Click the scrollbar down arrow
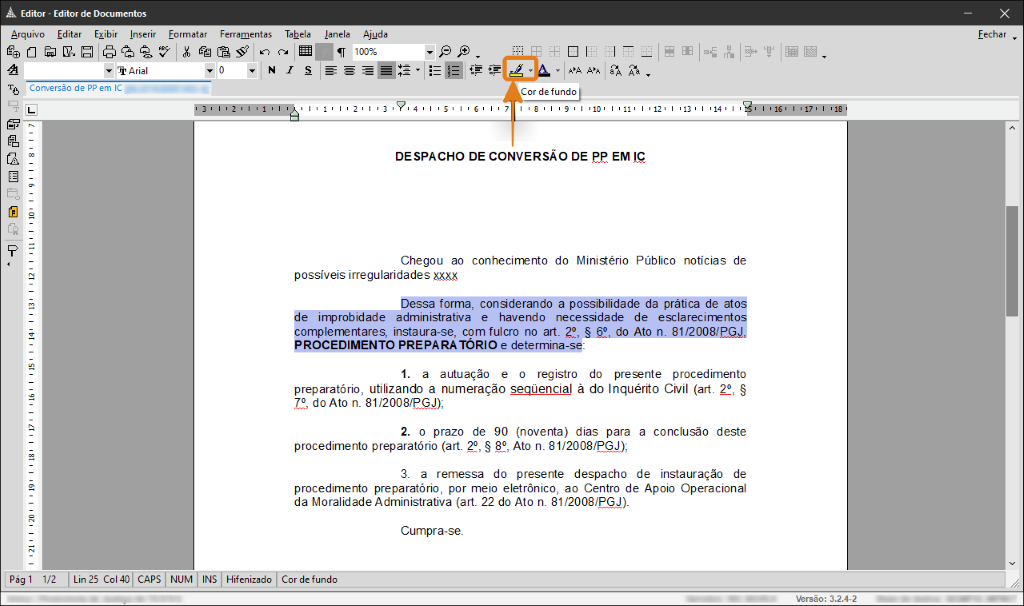The image size is (1024, 606). pos(1012,564)
